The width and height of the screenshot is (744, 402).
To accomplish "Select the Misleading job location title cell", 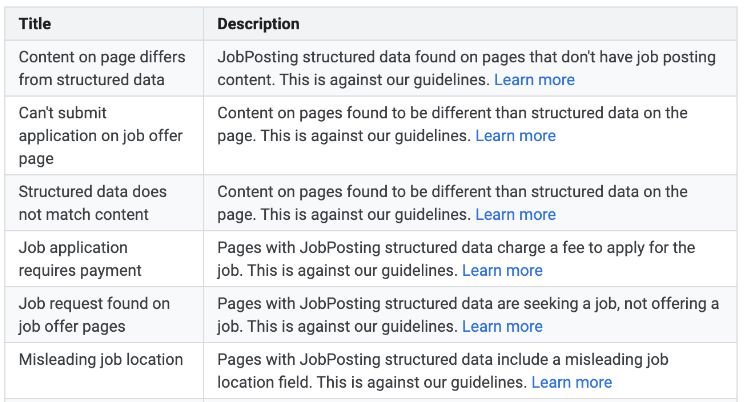I will coord(104,371).
